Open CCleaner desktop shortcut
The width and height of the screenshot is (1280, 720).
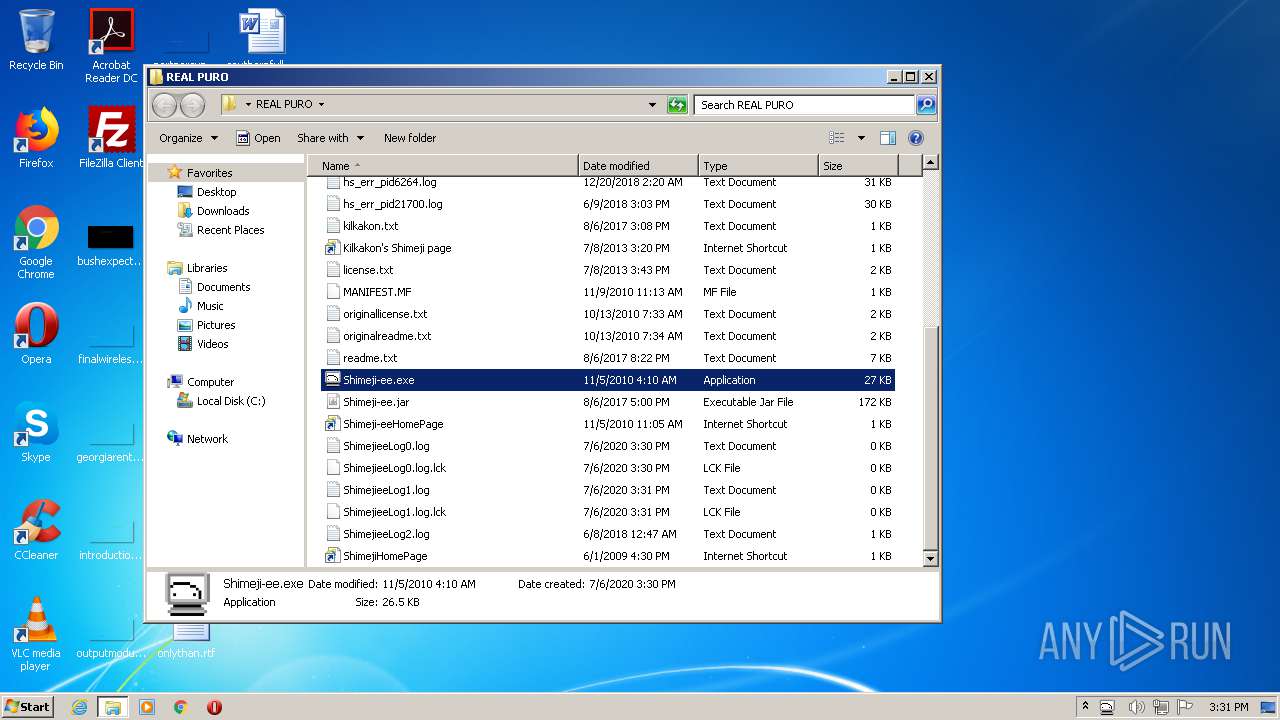(x=36, y=530)
